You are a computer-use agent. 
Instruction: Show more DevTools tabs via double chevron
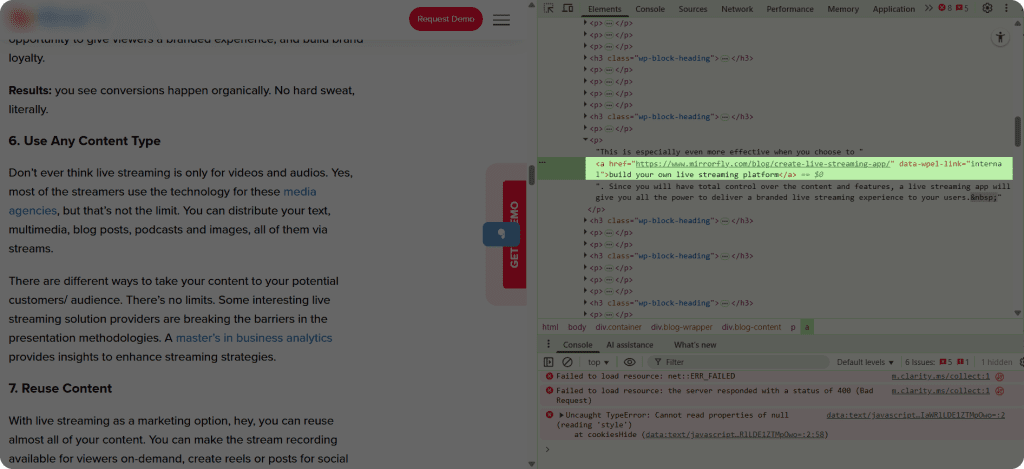point(929,8)
